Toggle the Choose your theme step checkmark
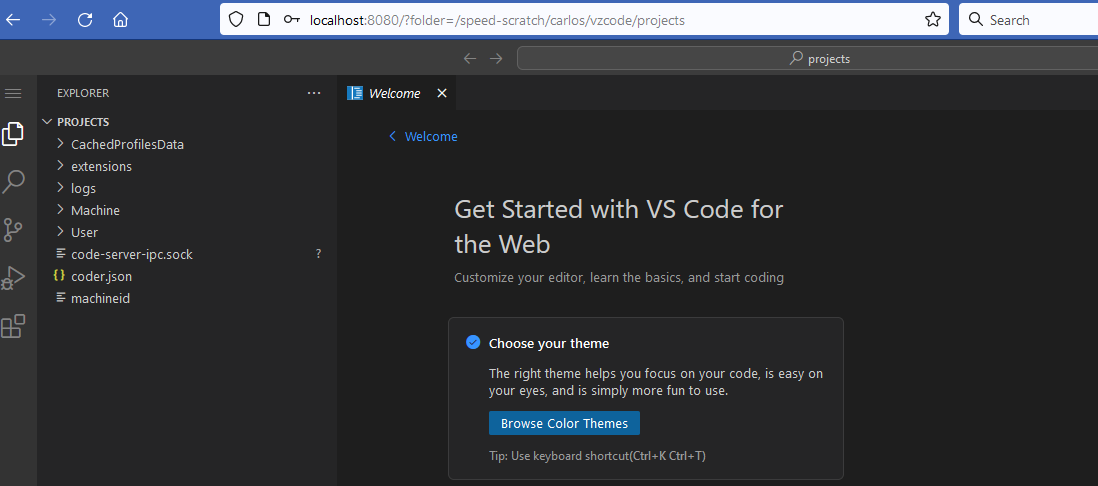1098x486 pixels. point(473,343)
